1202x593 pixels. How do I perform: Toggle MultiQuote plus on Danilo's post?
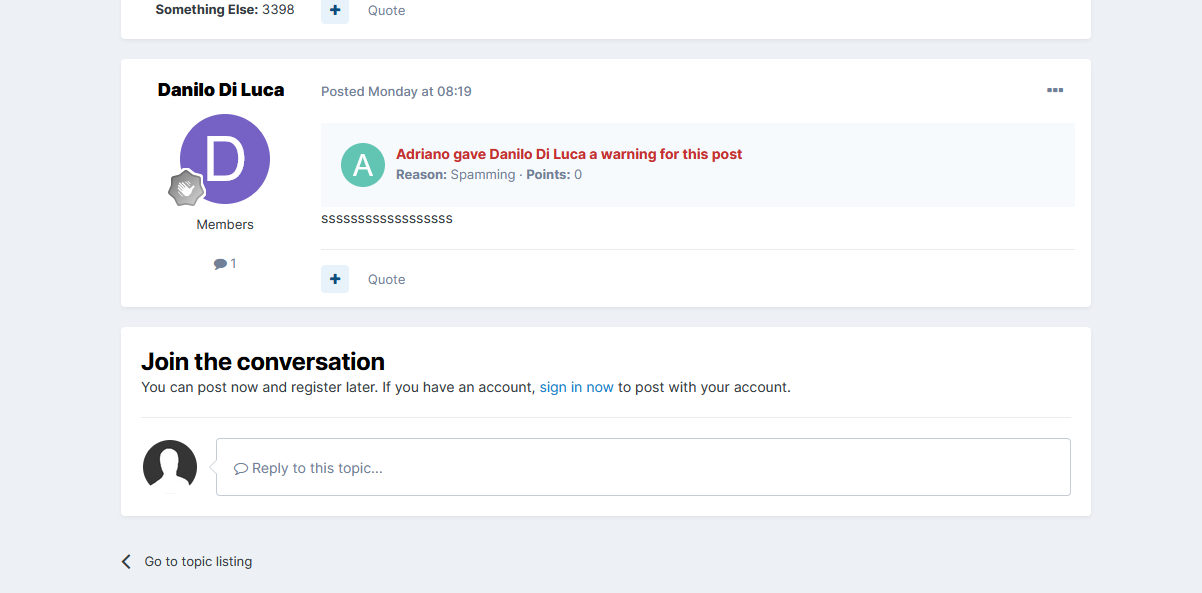point(335,279)
